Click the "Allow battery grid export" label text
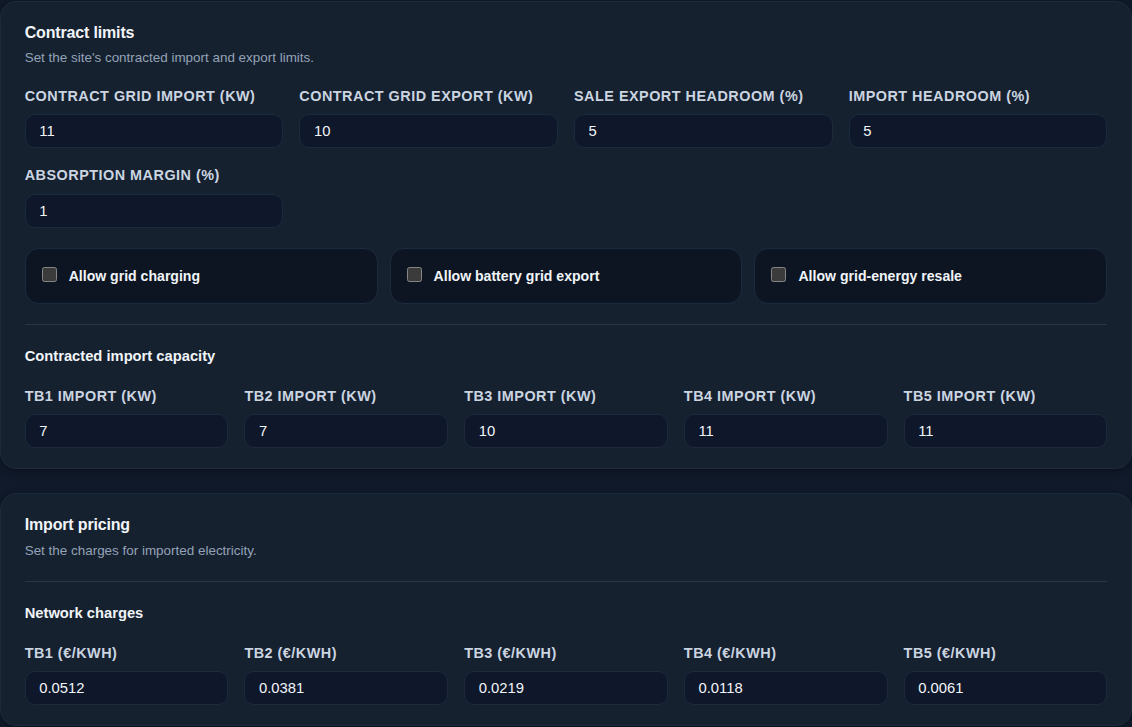Viewport: 1132px width, 727px height. coord(516,276)
